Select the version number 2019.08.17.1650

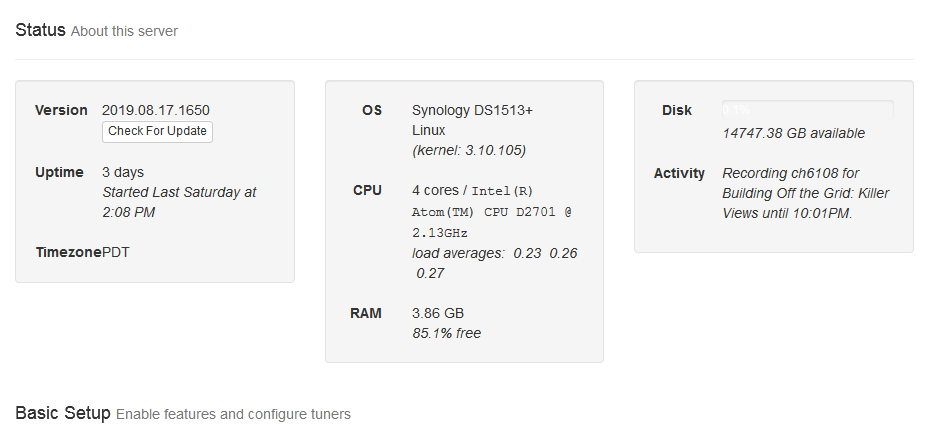coord(156,110)
